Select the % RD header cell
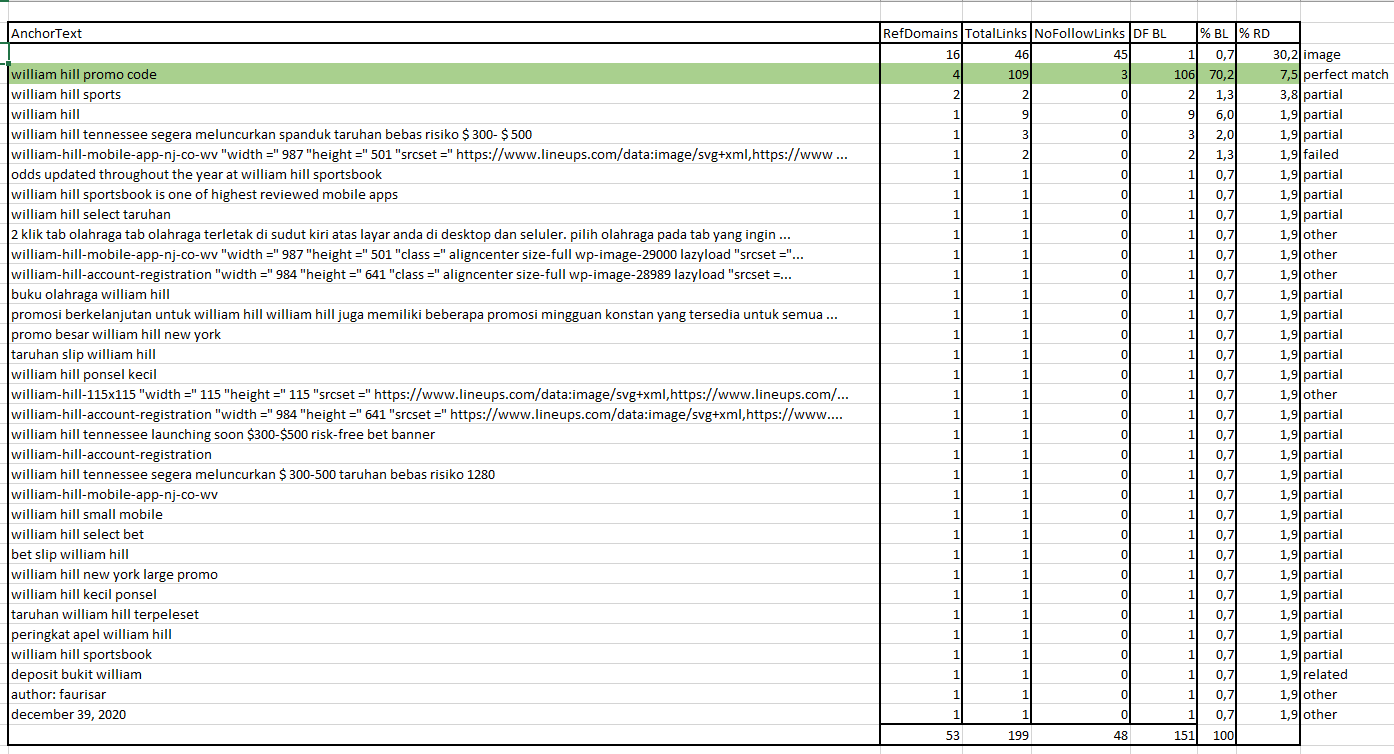Image resolution: width=1394 pixels, height=754 pixels. pyautogui.click(x=1268, y=33)
